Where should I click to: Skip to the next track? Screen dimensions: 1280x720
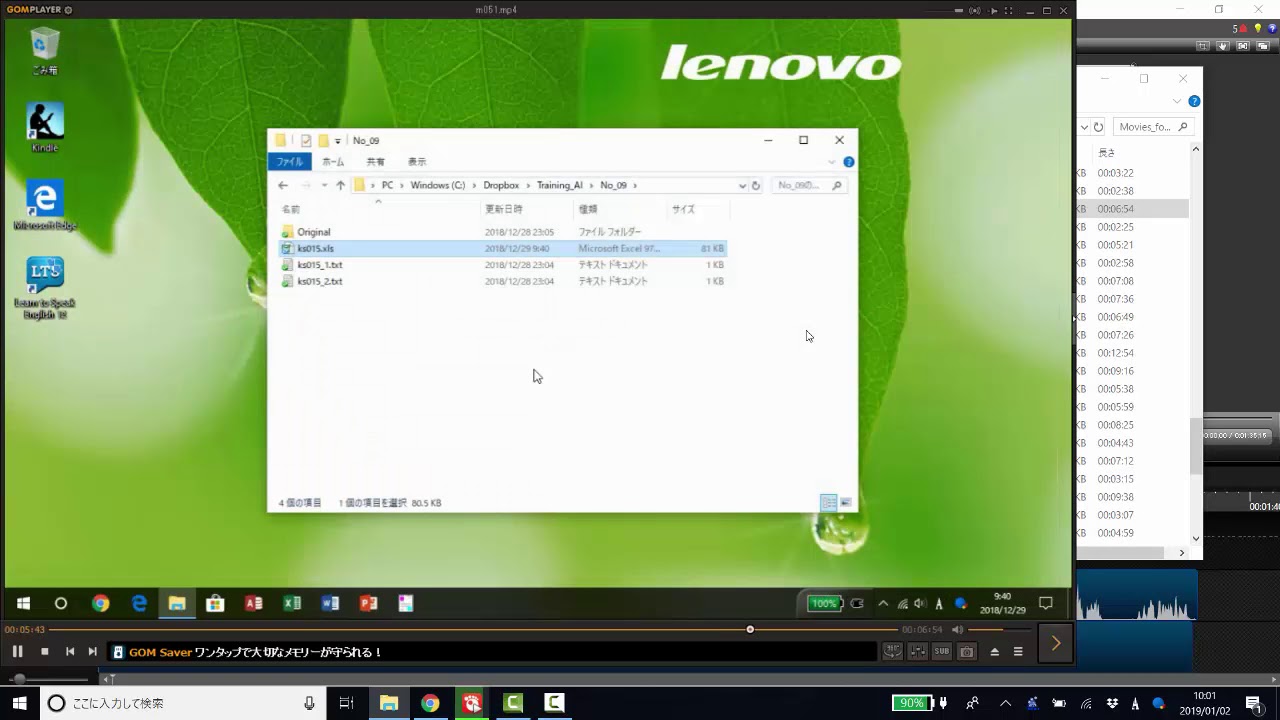[93, 652]
